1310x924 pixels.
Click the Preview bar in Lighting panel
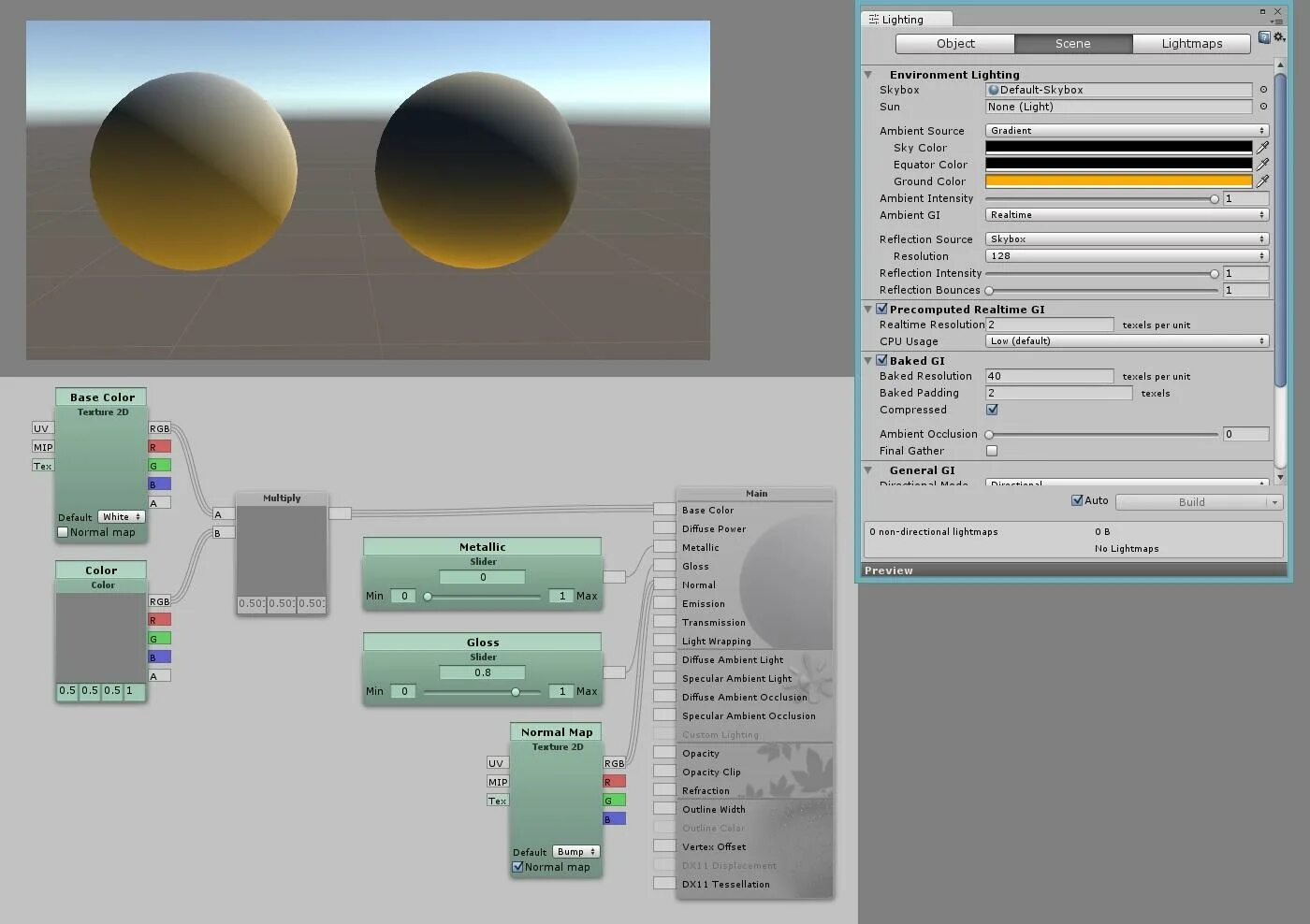point(1074,570)
